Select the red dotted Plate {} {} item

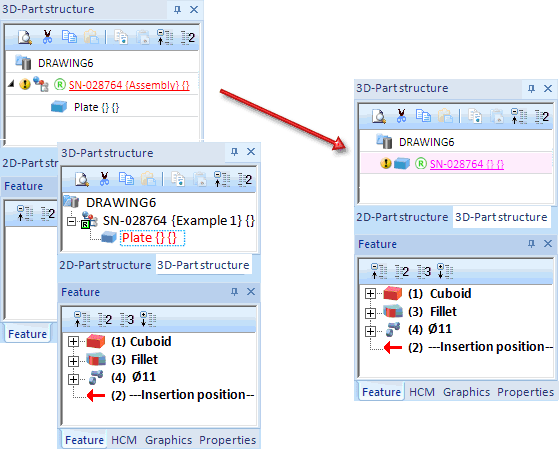[x=152, y=238]
